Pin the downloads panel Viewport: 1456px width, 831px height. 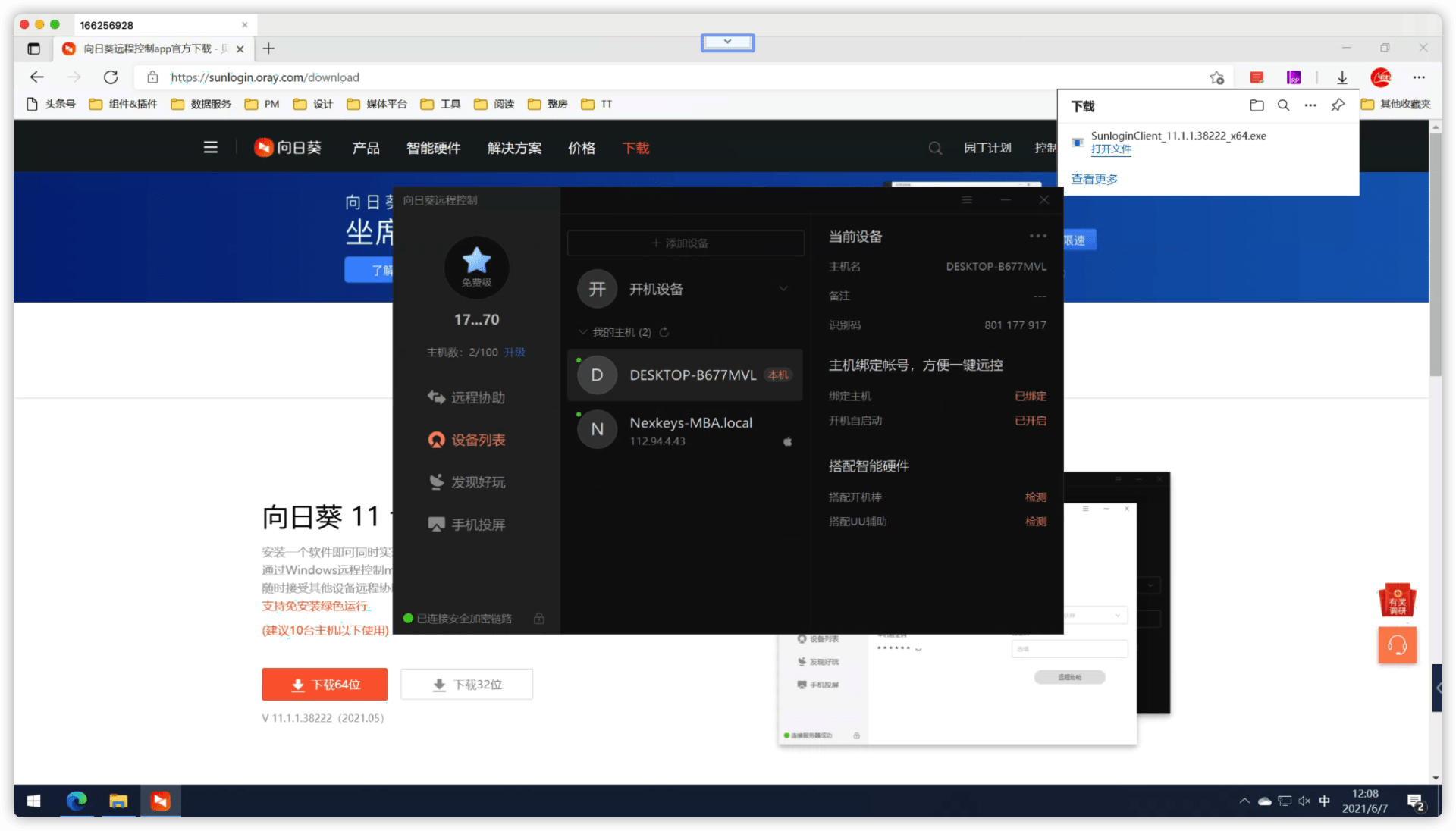[x=1338, y=105]
